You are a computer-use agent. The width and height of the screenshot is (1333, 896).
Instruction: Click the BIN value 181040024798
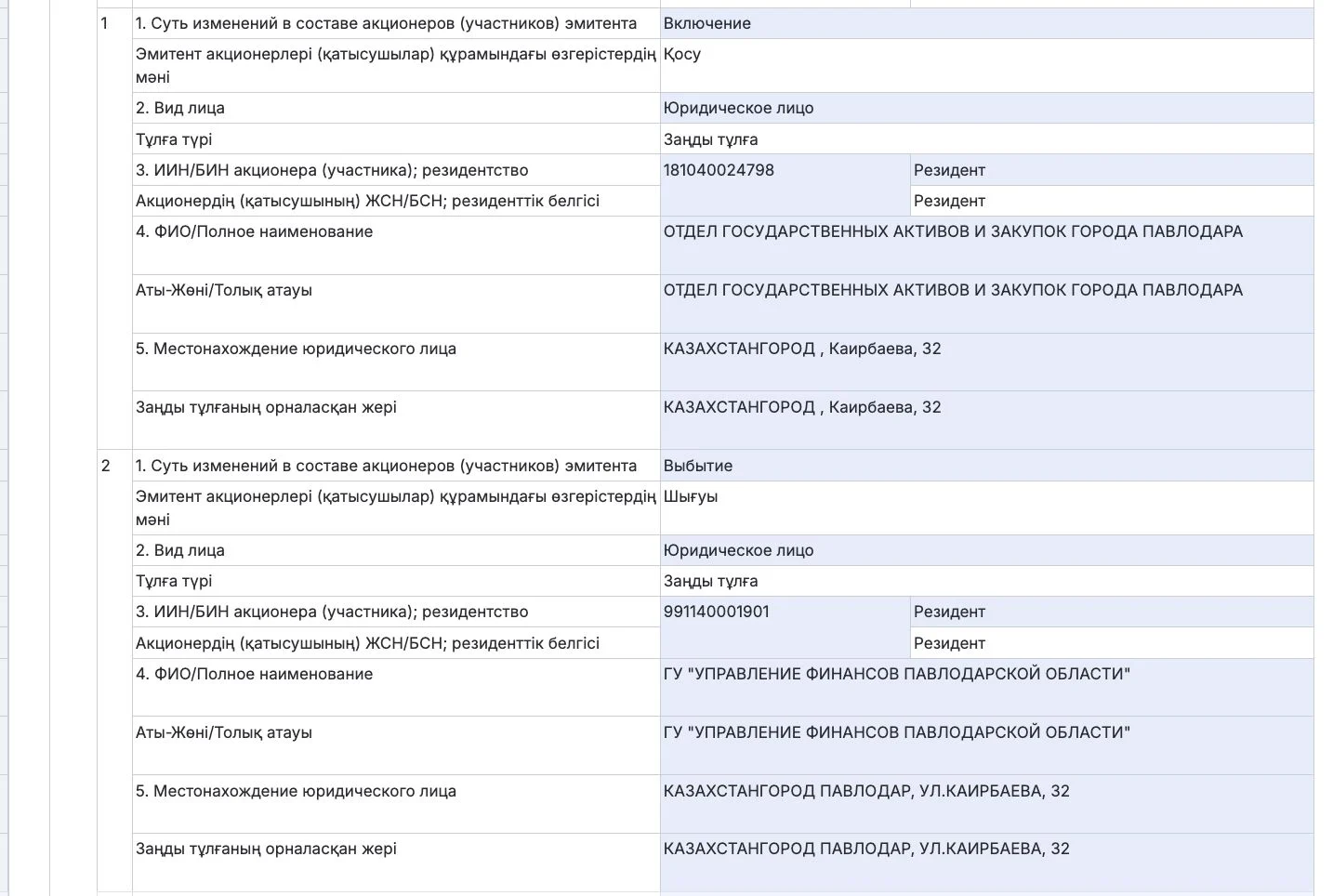pyautogui.click(x=719, y=170)
